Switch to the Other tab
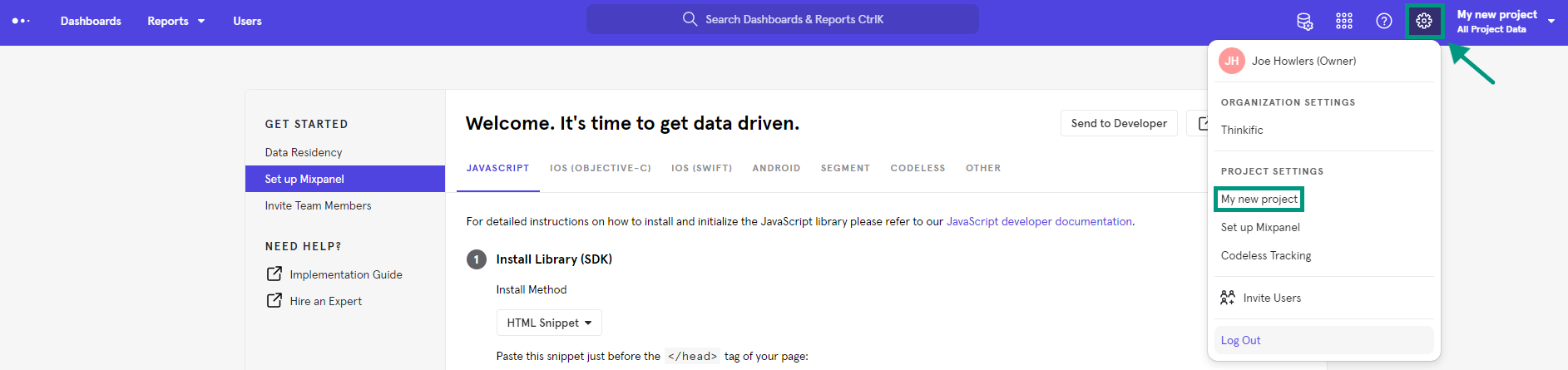 (983, 168)
